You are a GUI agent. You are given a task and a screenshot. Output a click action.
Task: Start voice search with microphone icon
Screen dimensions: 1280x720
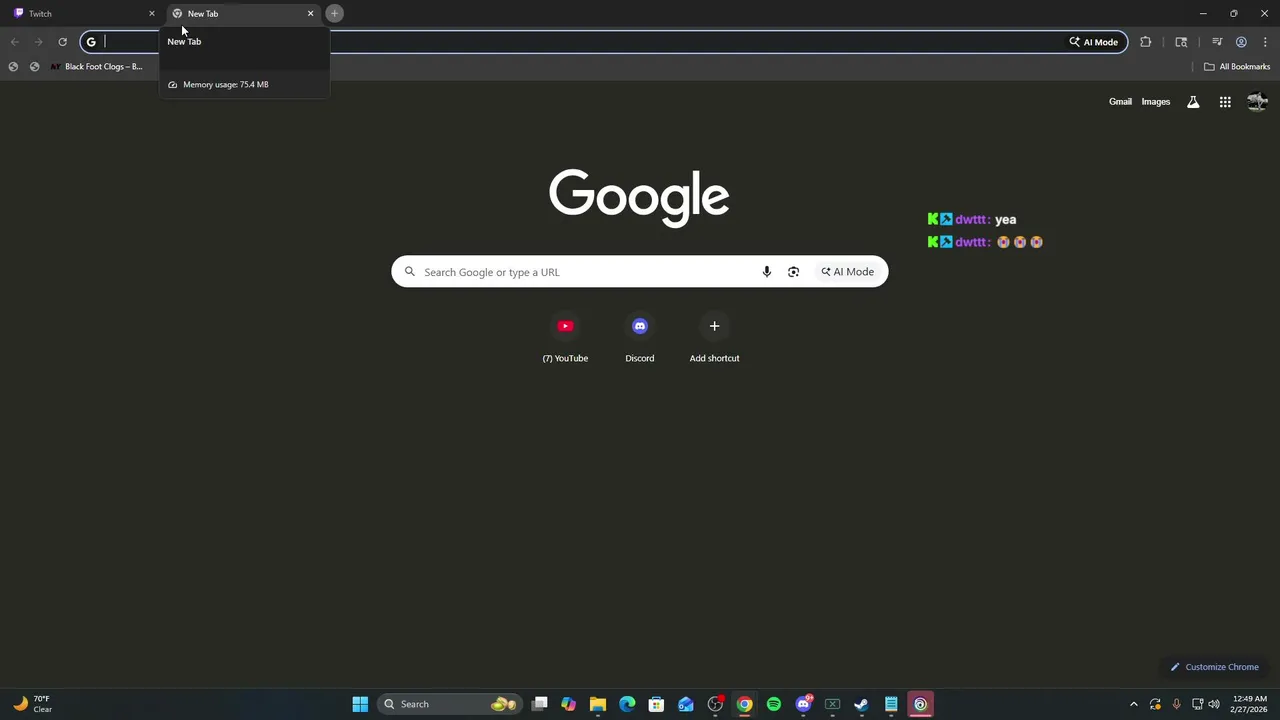tap(767, 272)
